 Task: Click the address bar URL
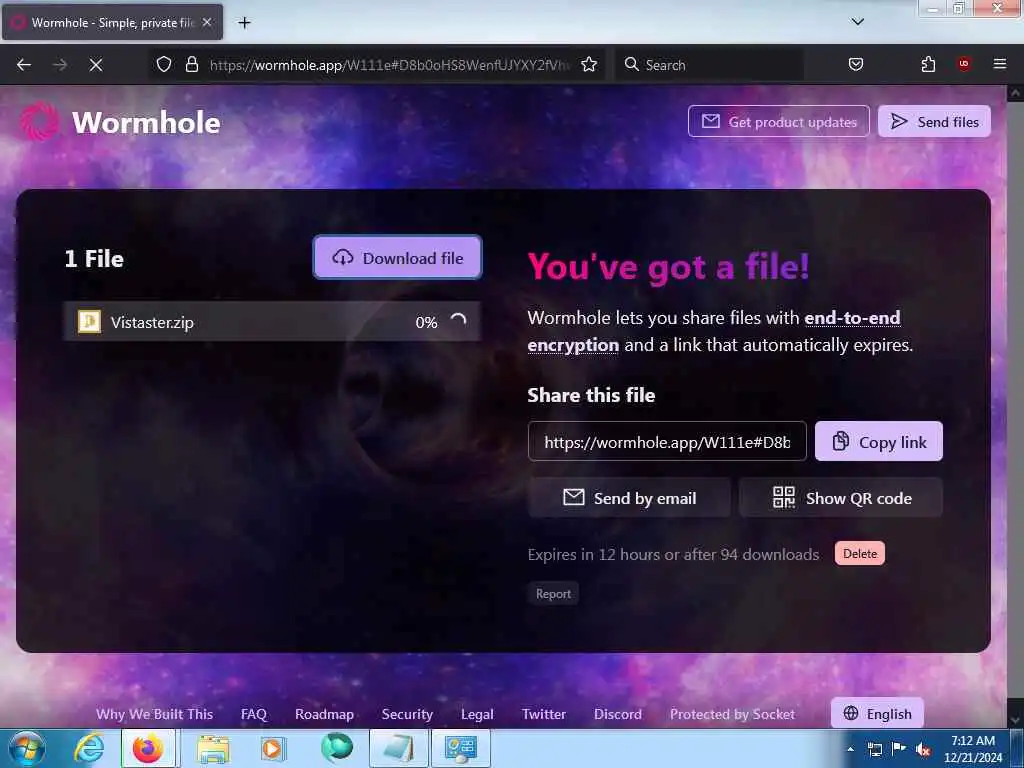389,65
